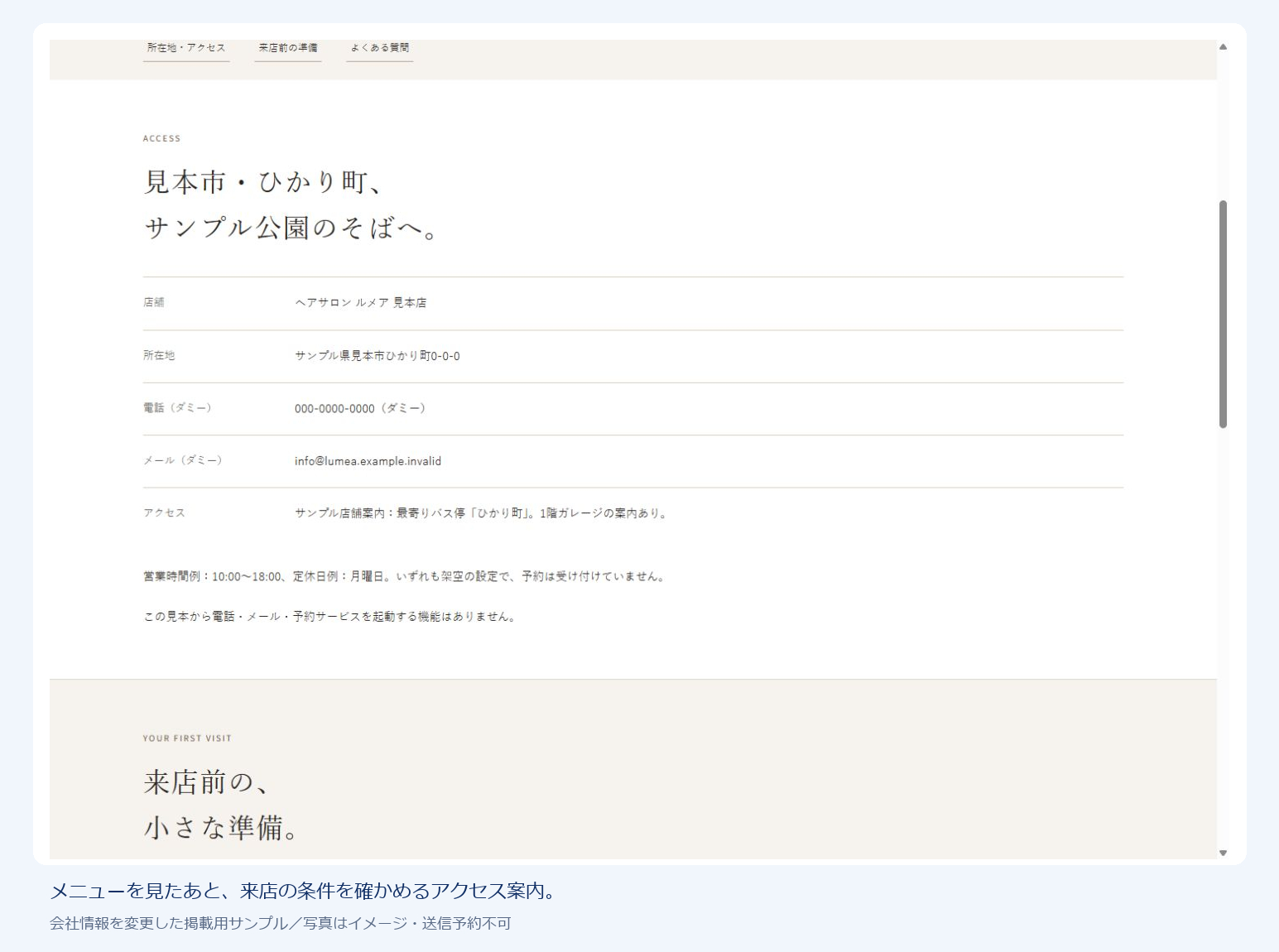Click the heading 見本市・ひかり町、サンプル公園のそばへ。
Viewport: 1279px width, 952px height.
(291, 204)
